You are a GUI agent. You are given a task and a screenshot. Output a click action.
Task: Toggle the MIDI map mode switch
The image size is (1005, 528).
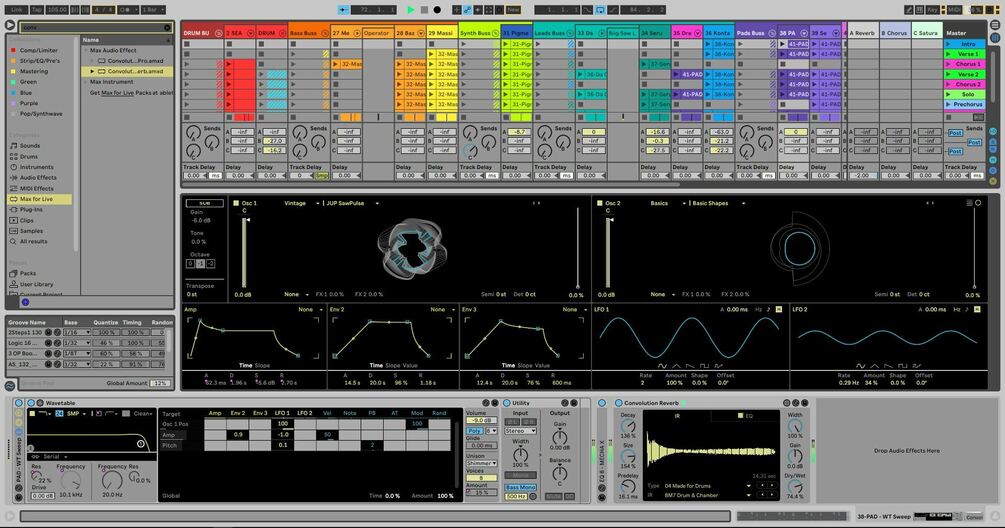(956, 10)
